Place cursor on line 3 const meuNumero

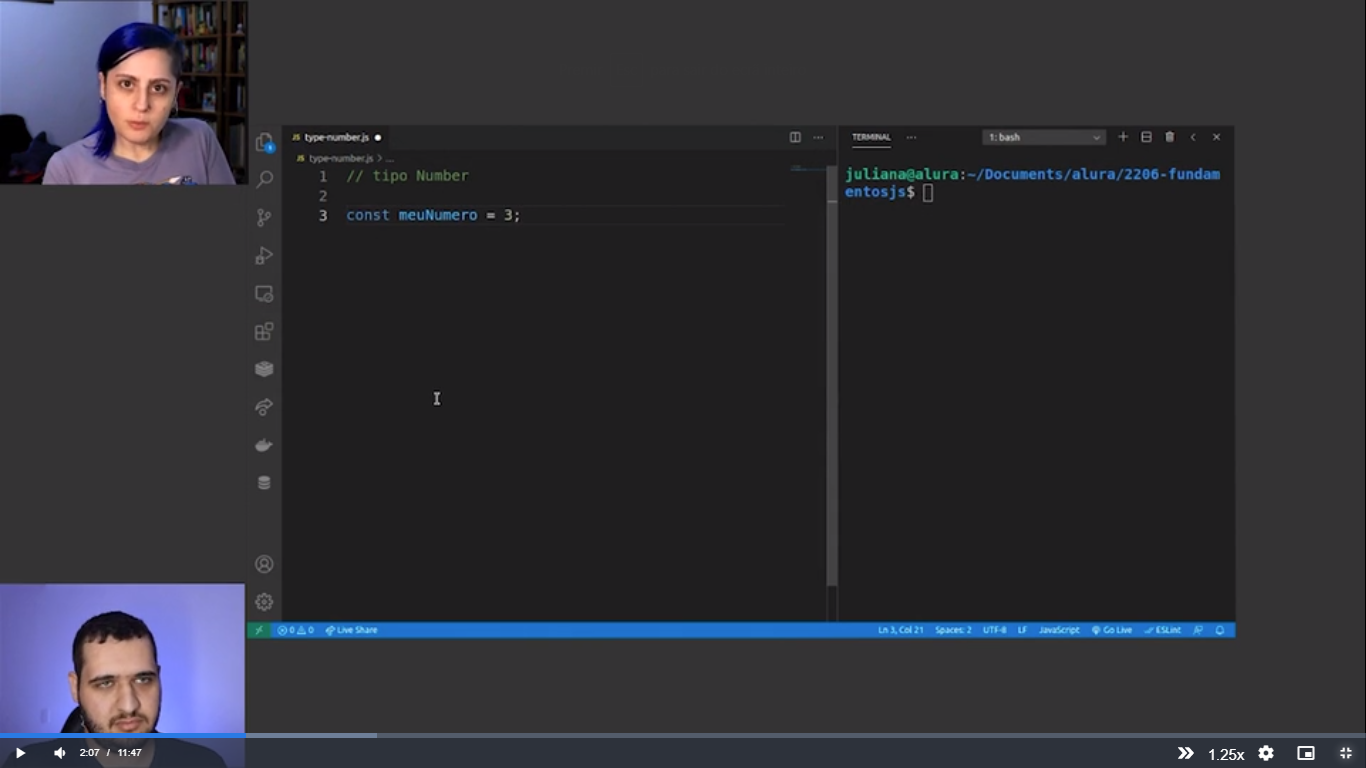[433, 215]
